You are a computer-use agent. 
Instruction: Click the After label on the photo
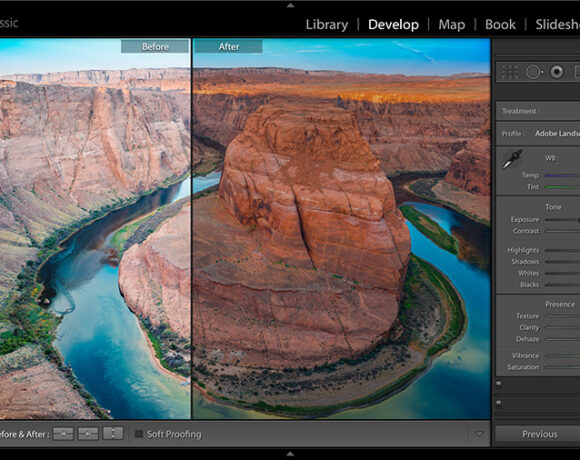point(229,47)
